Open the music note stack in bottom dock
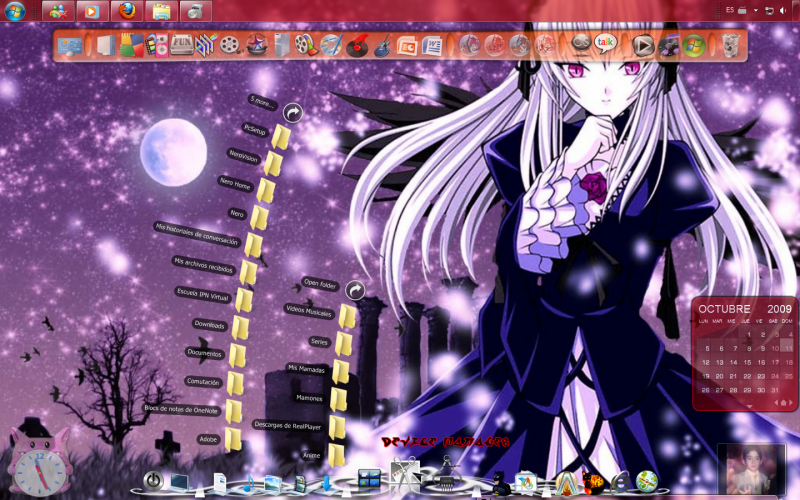 [x=248, y=483]
